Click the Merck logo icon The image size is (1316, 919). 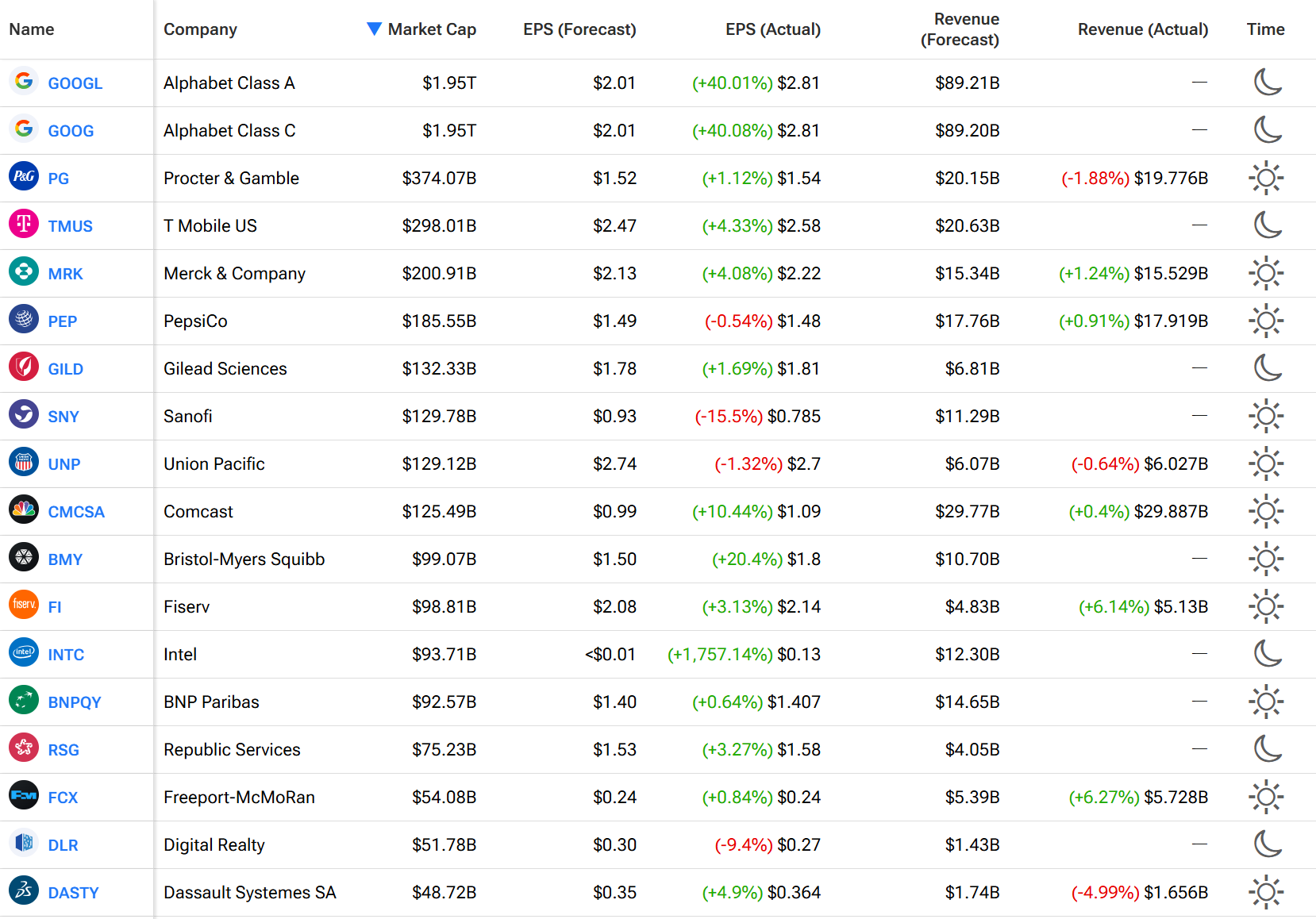(24, 271)
